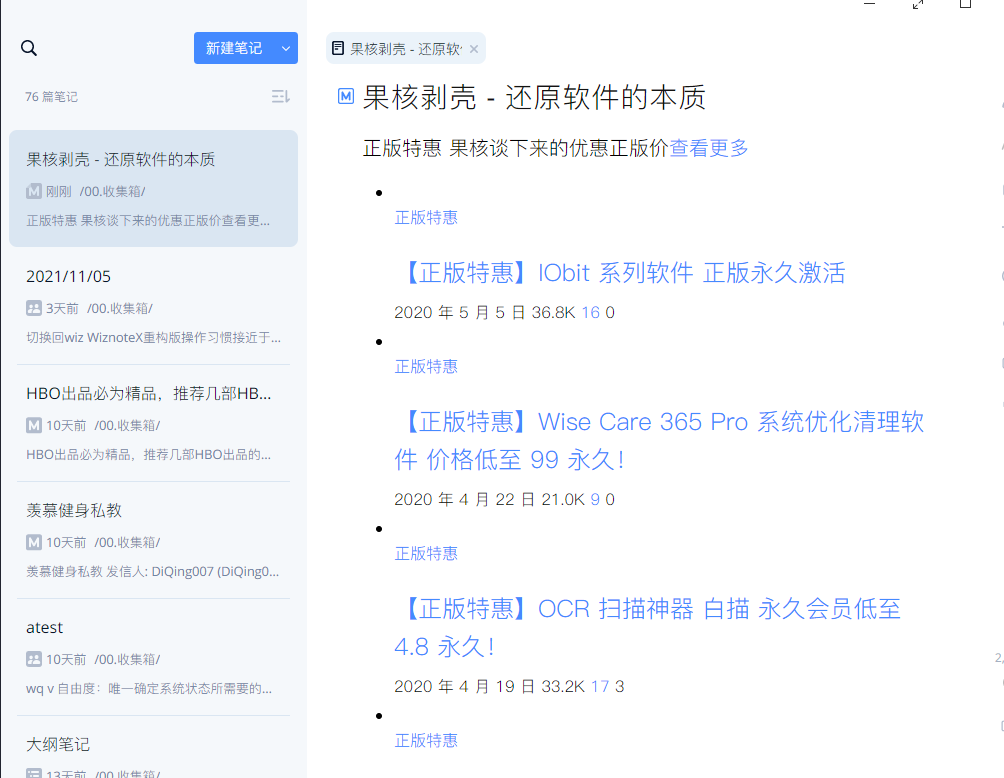Open the 羡慕健身私教 note
This screenshot has width=1004, height=778.
coord(154,540)
